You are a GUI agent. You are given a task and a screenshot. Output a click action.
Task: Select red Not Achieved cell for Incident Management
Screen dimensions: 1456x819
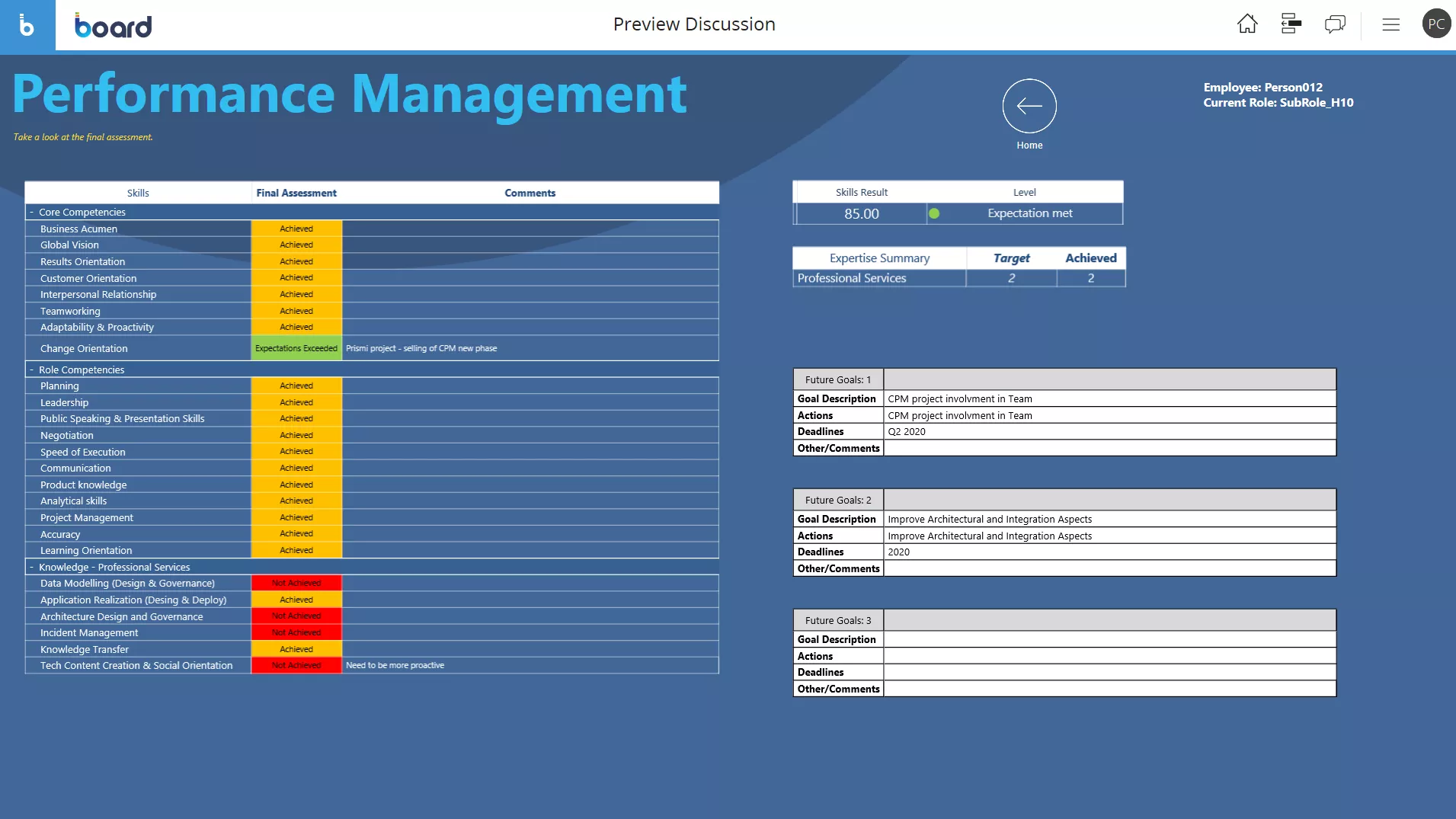(x=296, y=633)
